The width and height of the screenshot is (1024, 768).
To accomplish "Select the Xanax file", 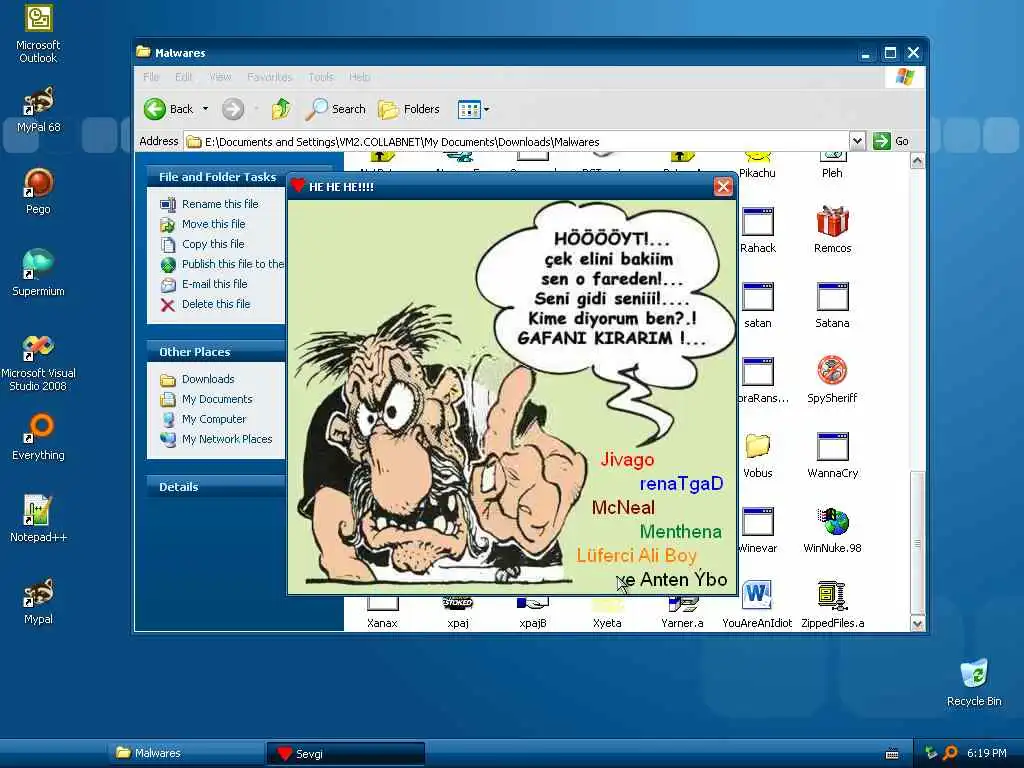I will (382, 614).
